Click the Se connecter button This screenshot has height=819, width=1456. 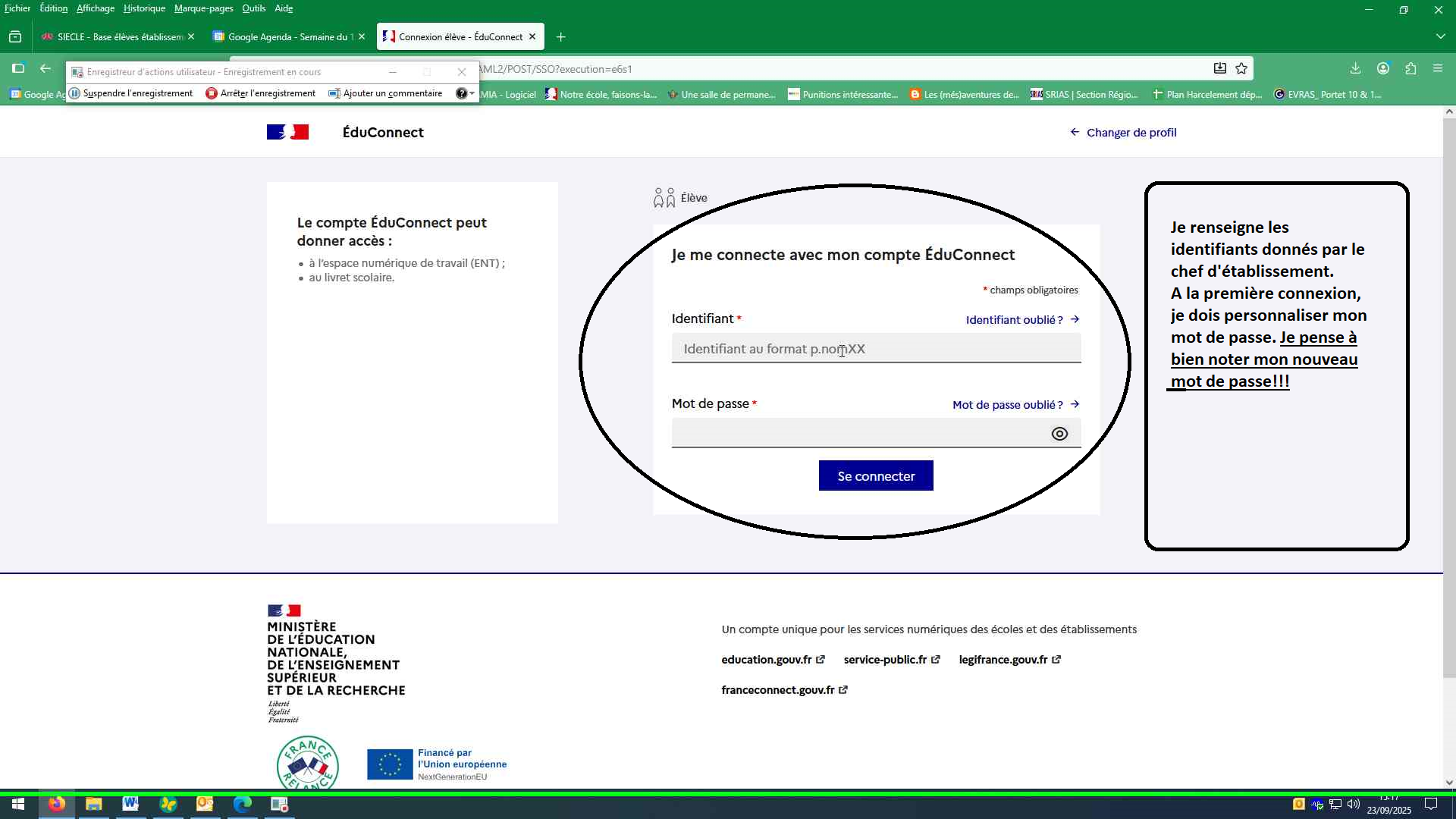(x=876, y=476)
